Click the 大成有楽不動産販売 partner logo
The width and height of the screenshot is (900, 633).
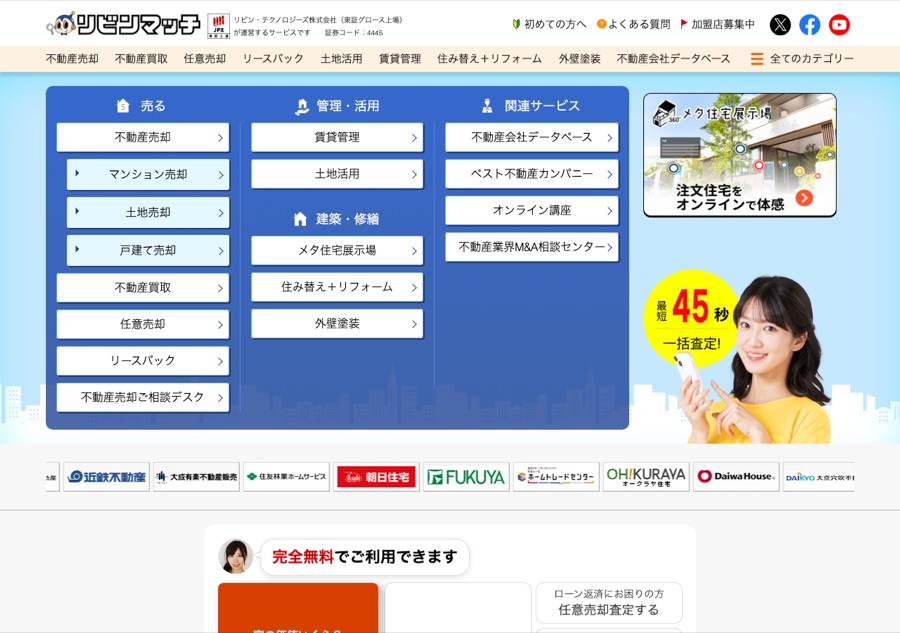196,477
